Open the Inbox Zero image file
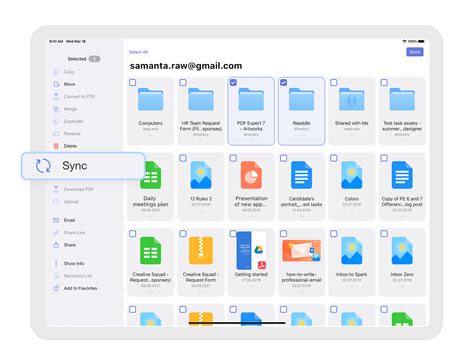The height and width of the screenshot is (364, 474). [x=402, y=251]
